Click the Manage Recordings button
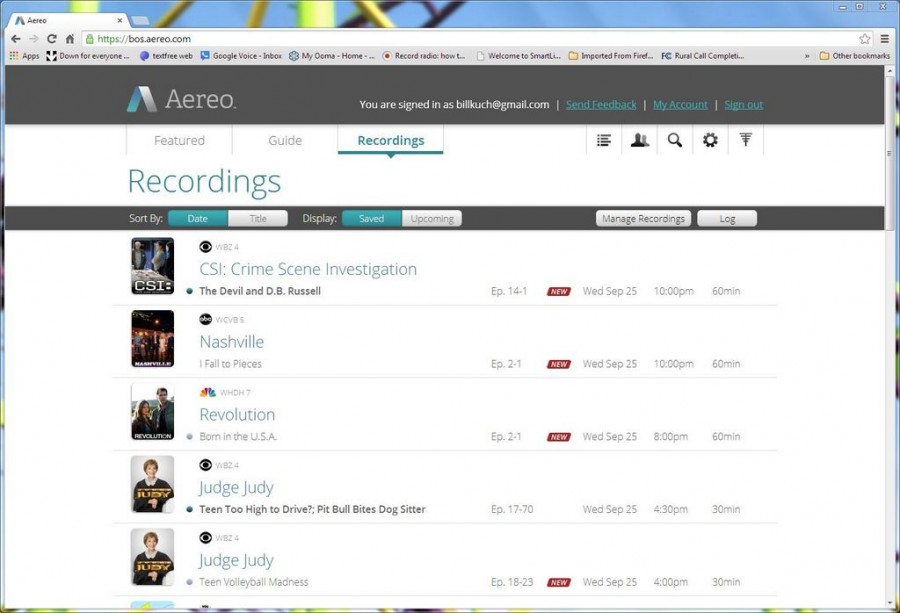Viewport: 900px width, 613px height. click(643, 218)
